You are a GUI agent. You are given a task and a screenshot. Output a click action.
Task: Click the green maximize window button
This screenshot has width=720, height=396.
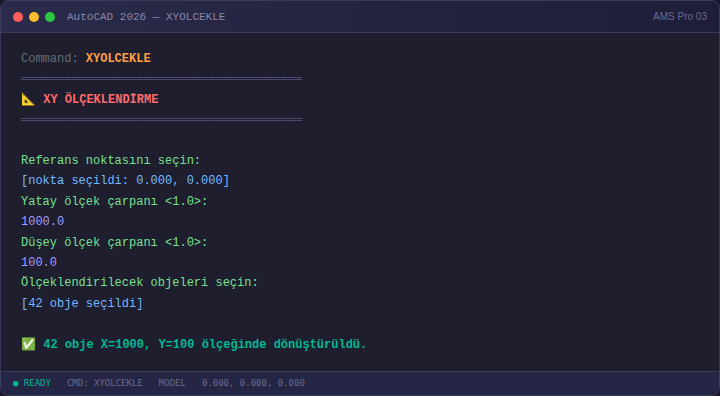(50, 17)
